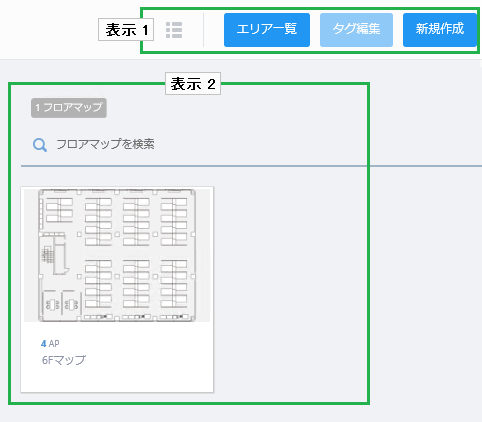Click the white footer area of the 6Fマップ card

click(117, 357)
